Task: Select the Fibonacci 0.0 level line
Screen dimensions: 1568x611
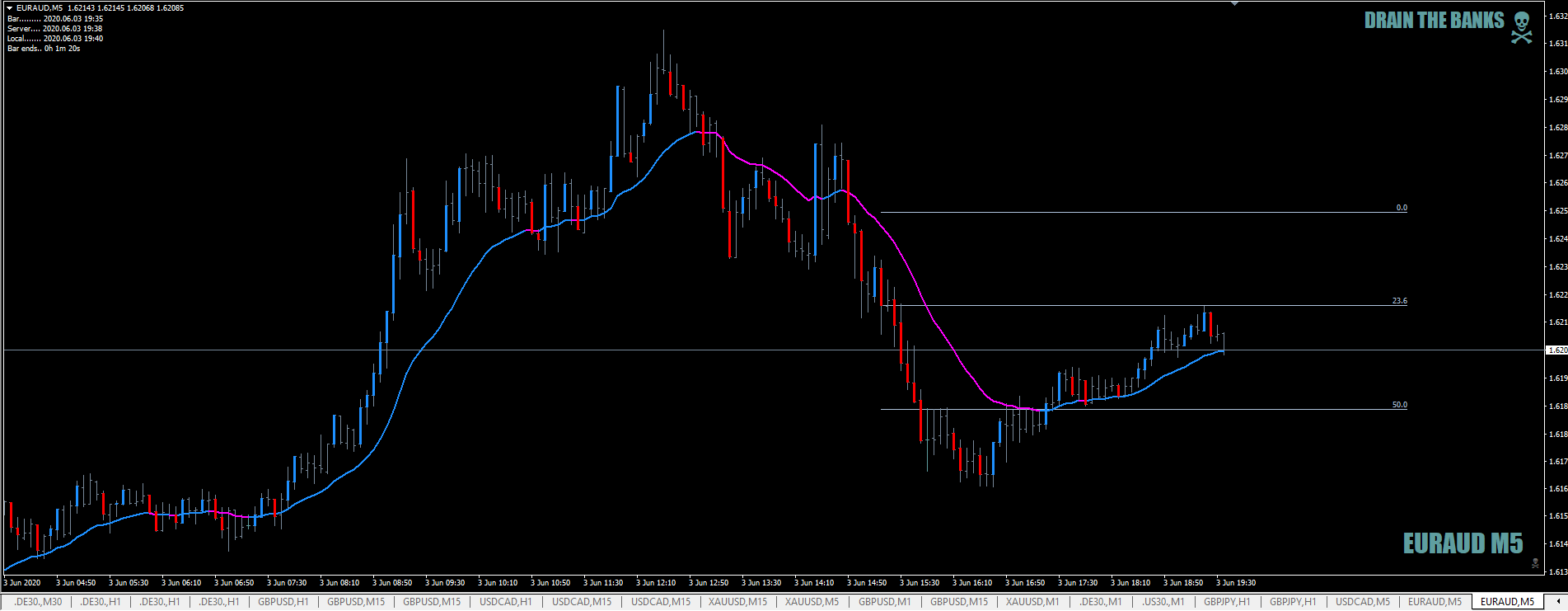Action: [x=1144, y=213]
